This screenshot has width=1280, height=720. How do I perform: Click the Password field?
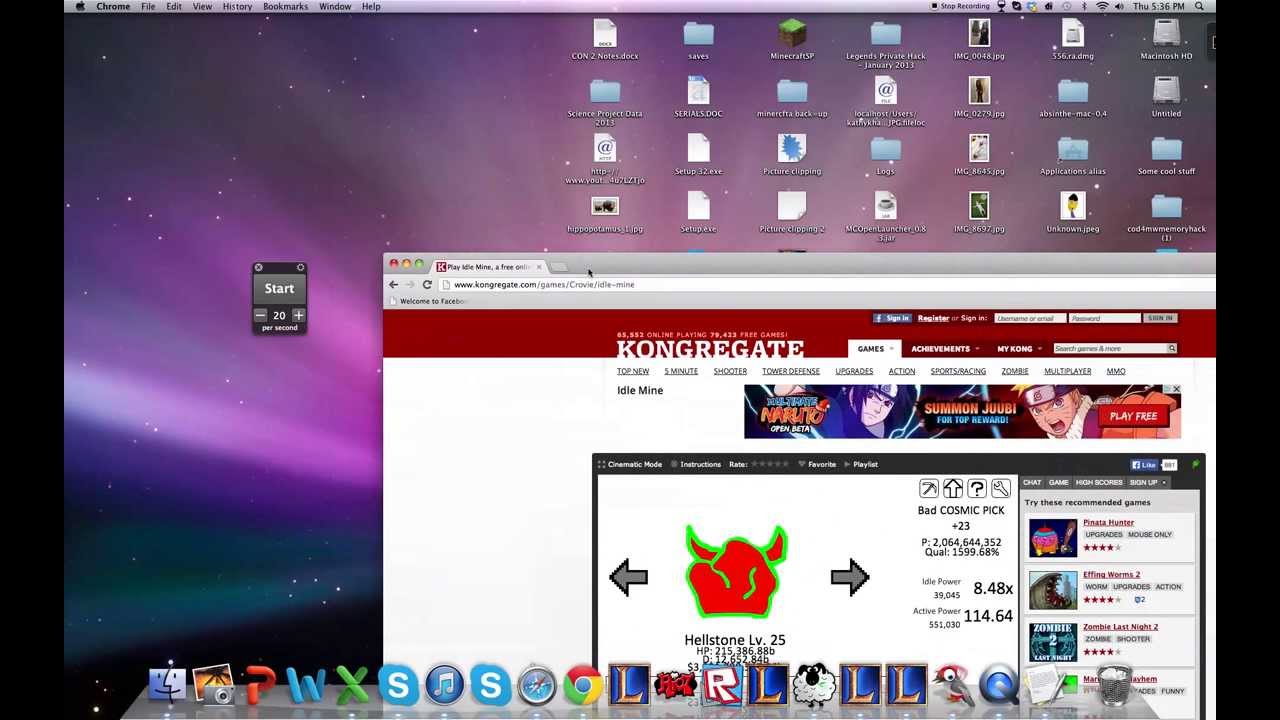coord(1104,318)
